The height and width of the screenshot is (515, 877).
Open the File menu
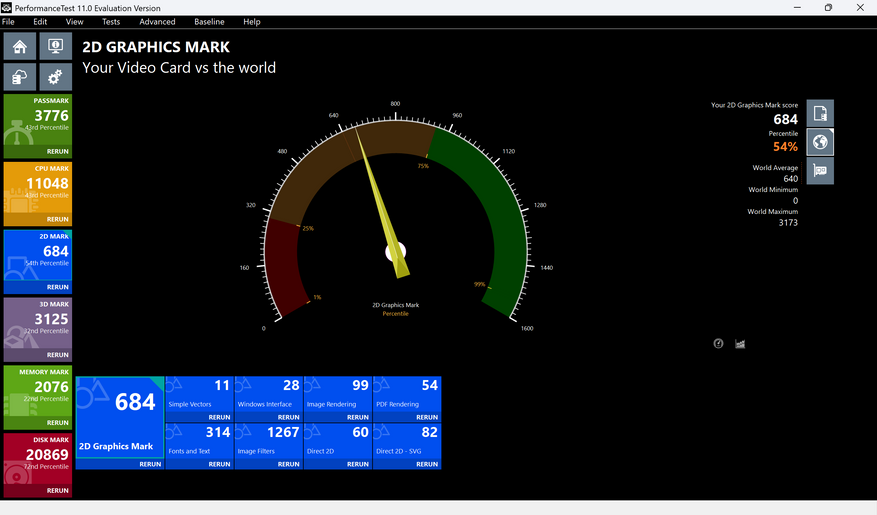8,22
